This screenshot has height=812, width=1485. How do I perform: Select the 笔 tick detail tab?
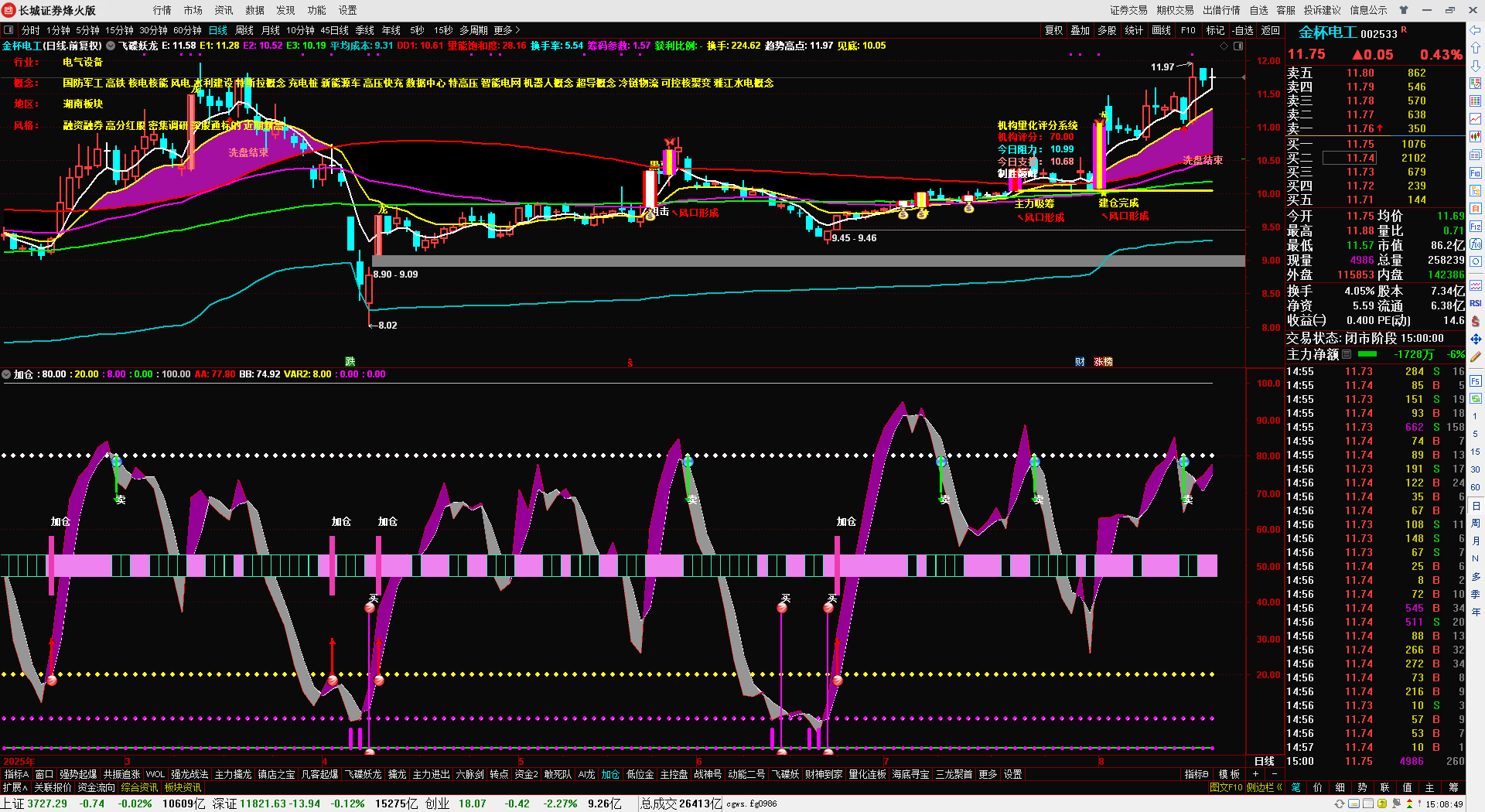pyautogui.click(x=1296, y=787)
